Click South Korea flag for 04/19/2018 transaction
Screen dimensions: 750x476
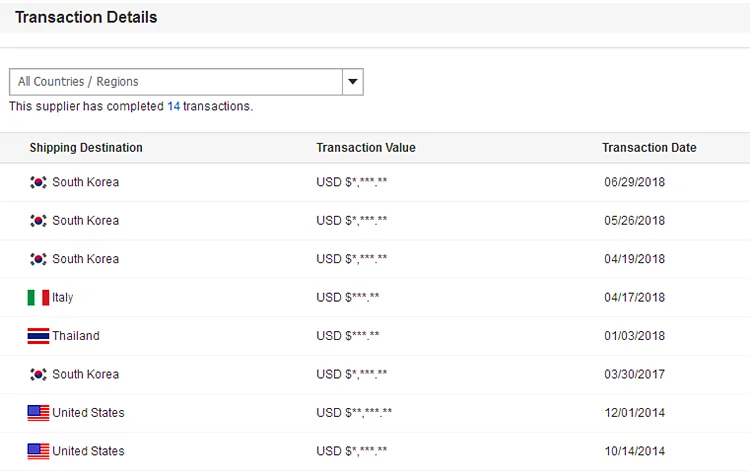pyautogui.click(x=38, y=259)
